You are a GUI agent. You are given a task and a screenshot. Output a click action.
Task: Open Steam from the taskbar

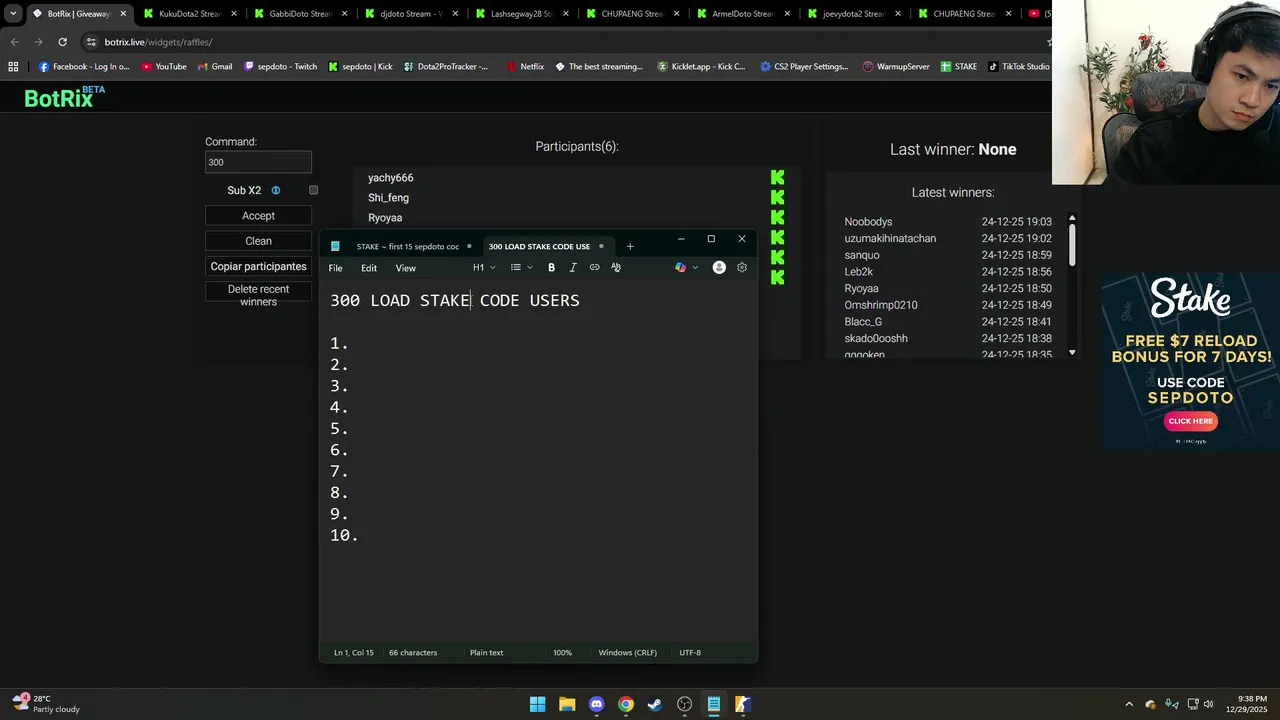click(x=655, y=704)
